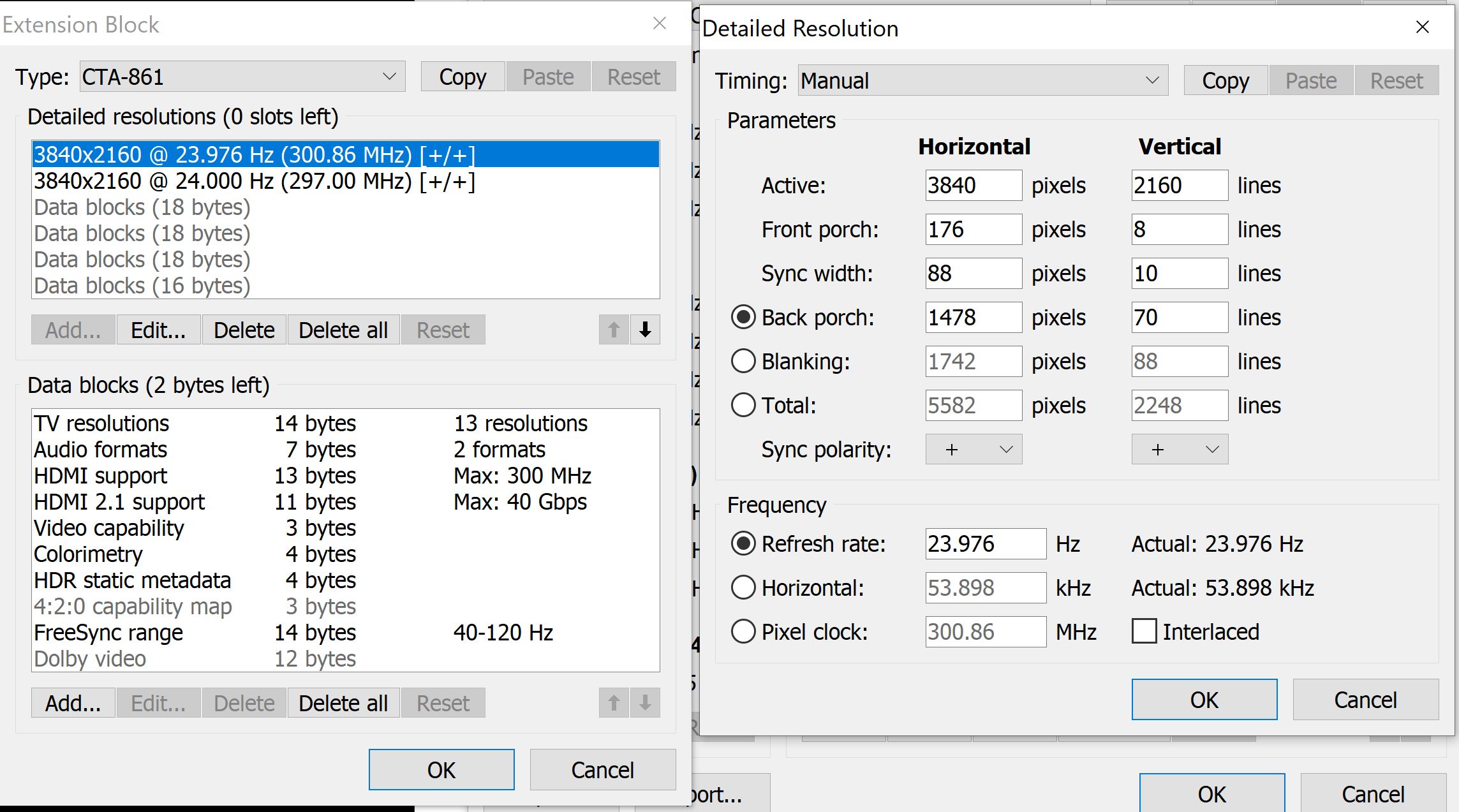Screen dimensions: 1459x812
Task: Expand the Type dropdown showing CTA-861
Action: 242,77
